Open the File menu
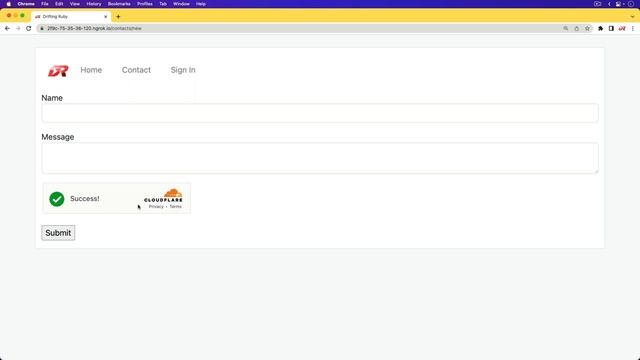Viewport: 640px width, 360px height. [x=45, y=4]
